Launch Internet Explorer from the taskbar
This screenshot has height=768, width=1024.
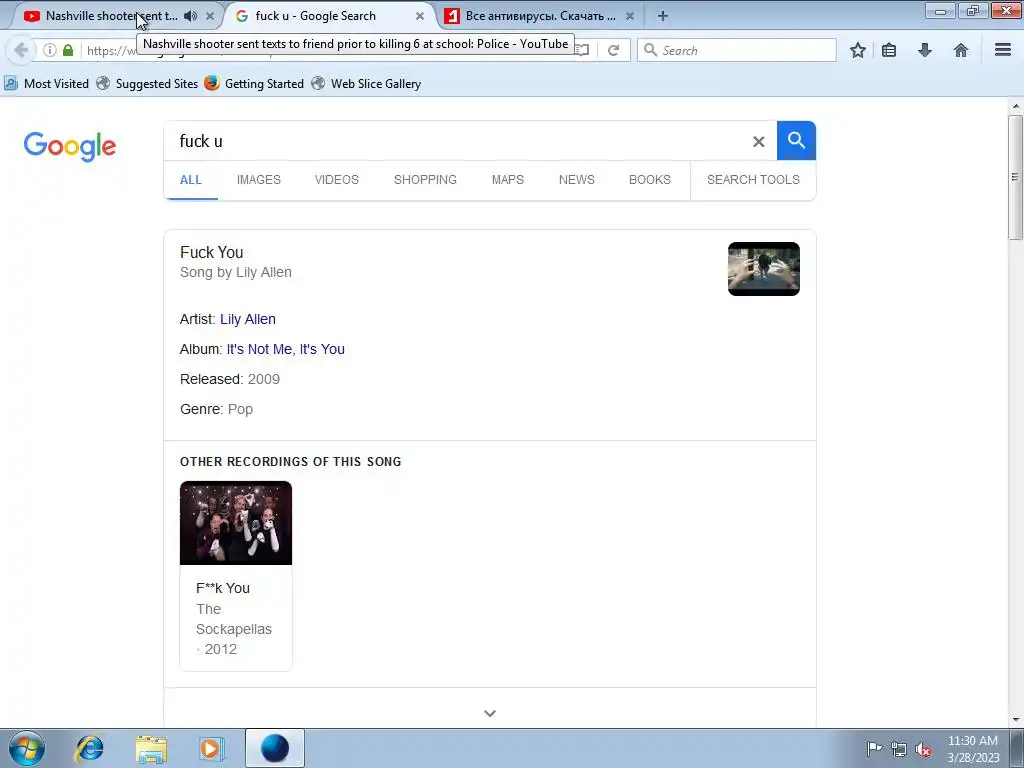[89, 748]
